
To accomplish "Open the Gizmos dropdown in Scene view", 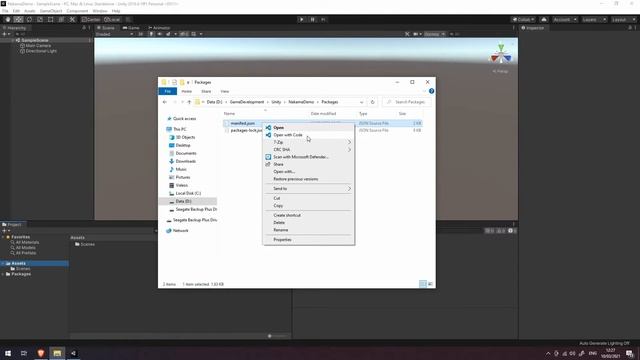I will click(x=434, y=34).
